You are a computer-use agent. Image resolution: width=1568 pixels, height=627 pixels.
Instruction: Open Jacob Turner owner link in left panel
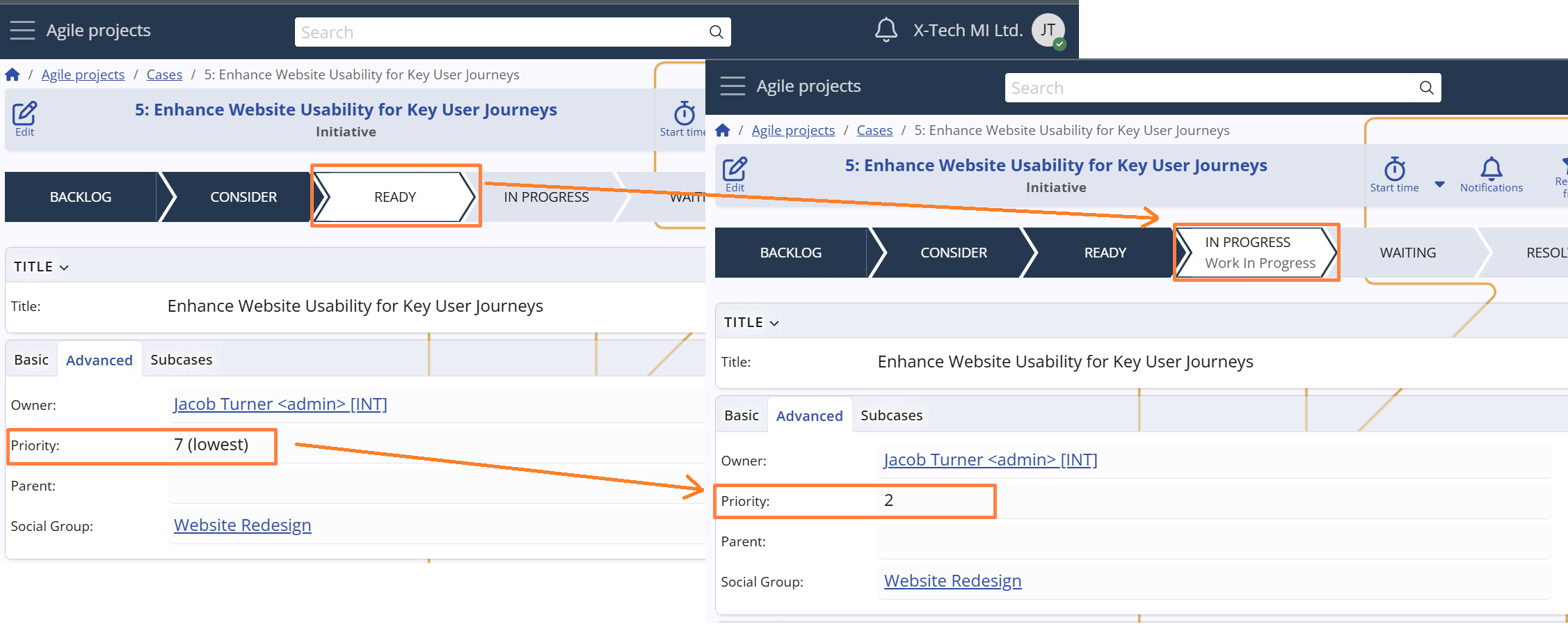280,404
